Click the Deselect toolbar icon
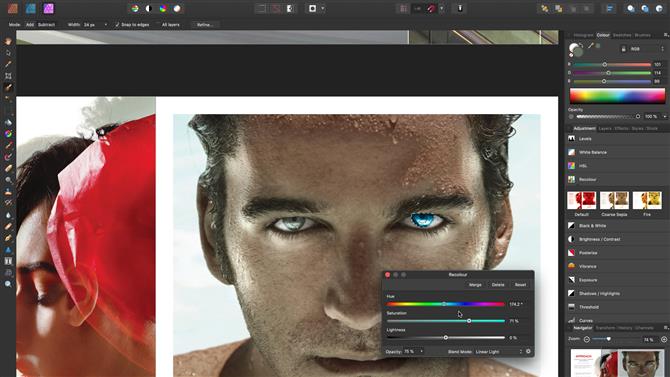This screenshot has width=670, height=377. click(276, 9)
